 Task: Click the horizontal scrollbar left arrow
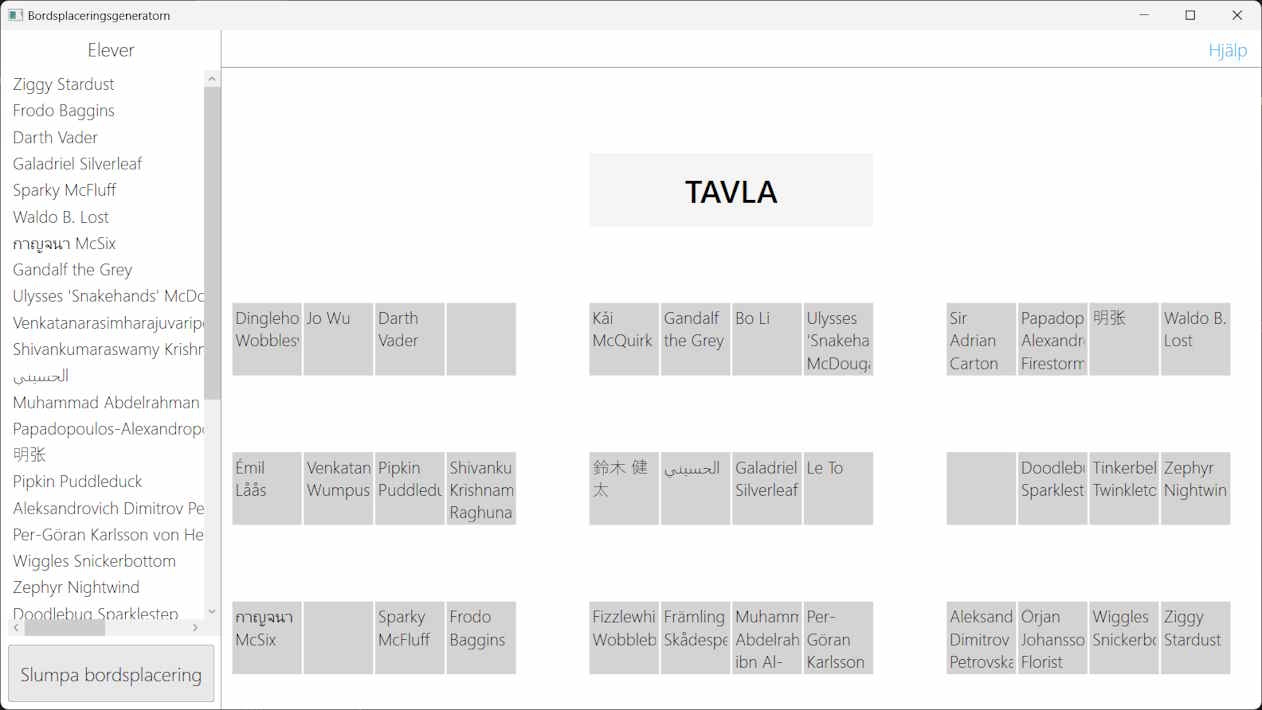16,628
